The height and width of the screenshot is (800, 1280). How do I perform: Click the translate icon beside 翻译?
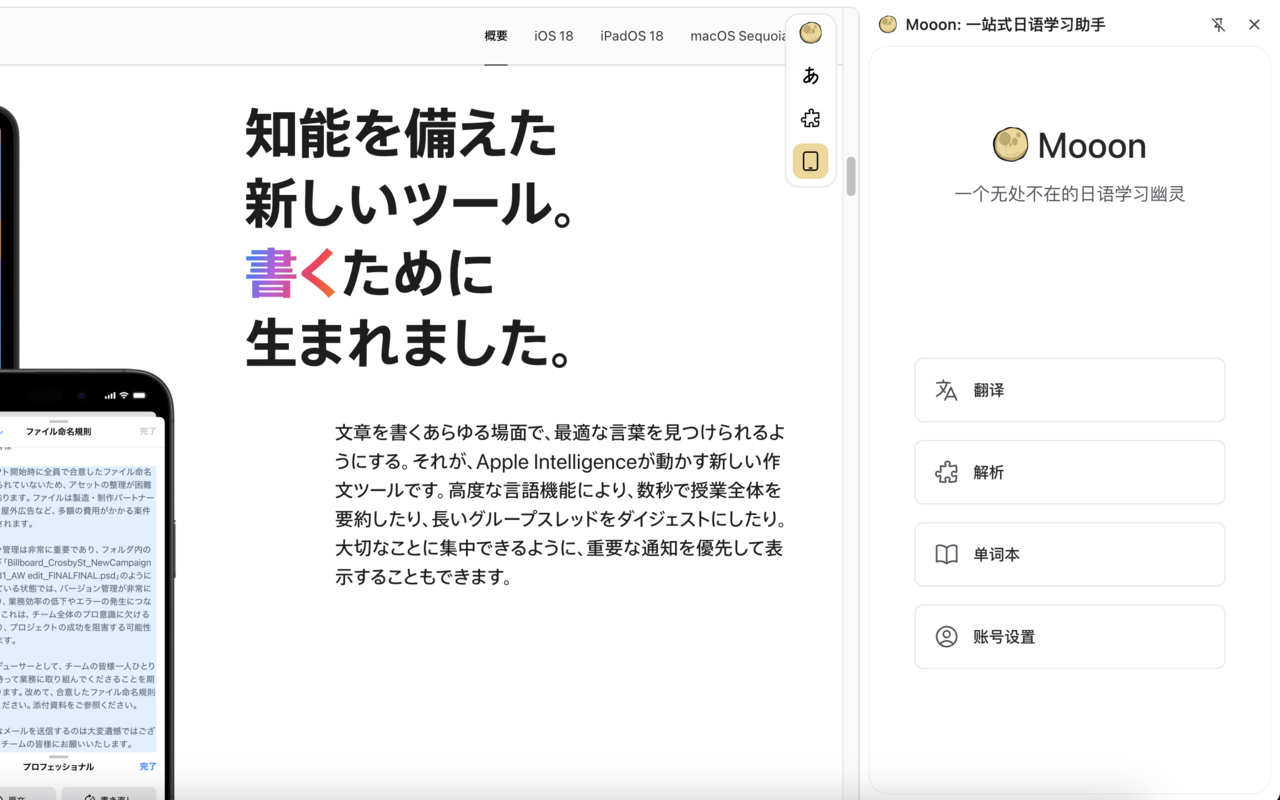[x=946, y=390]
